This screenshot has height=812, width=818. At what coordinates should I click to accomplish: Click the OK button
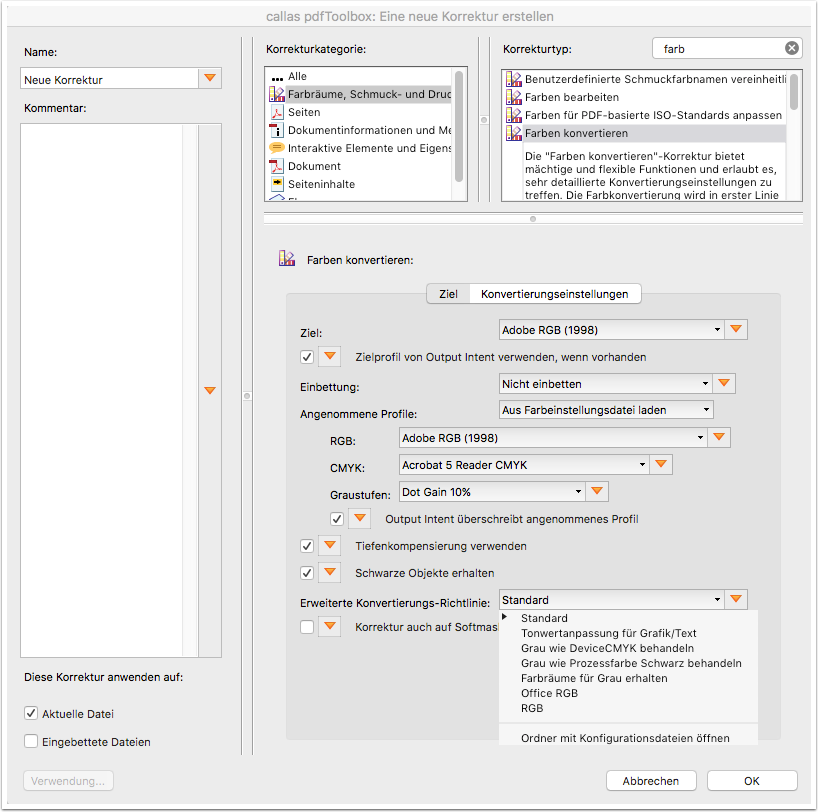pyautogui.click(x=752, y=781)
